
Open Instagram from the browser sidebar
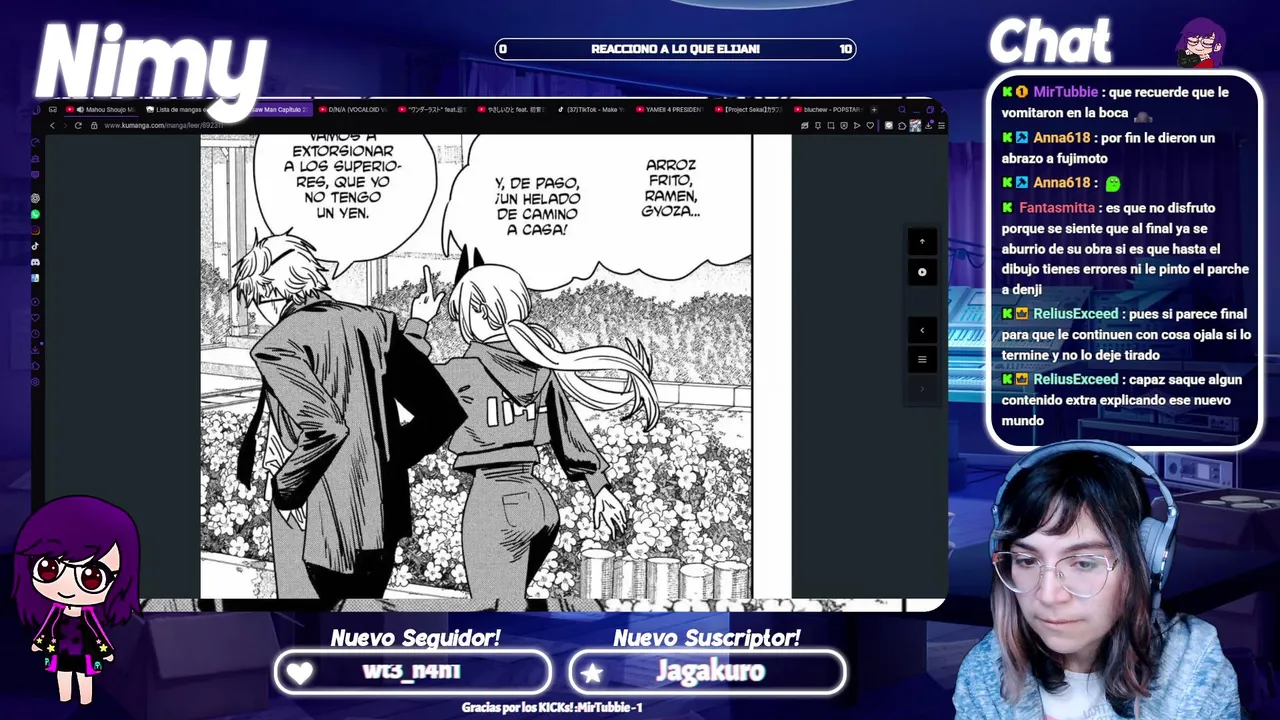pyautogui.click(x=35, y=230)
